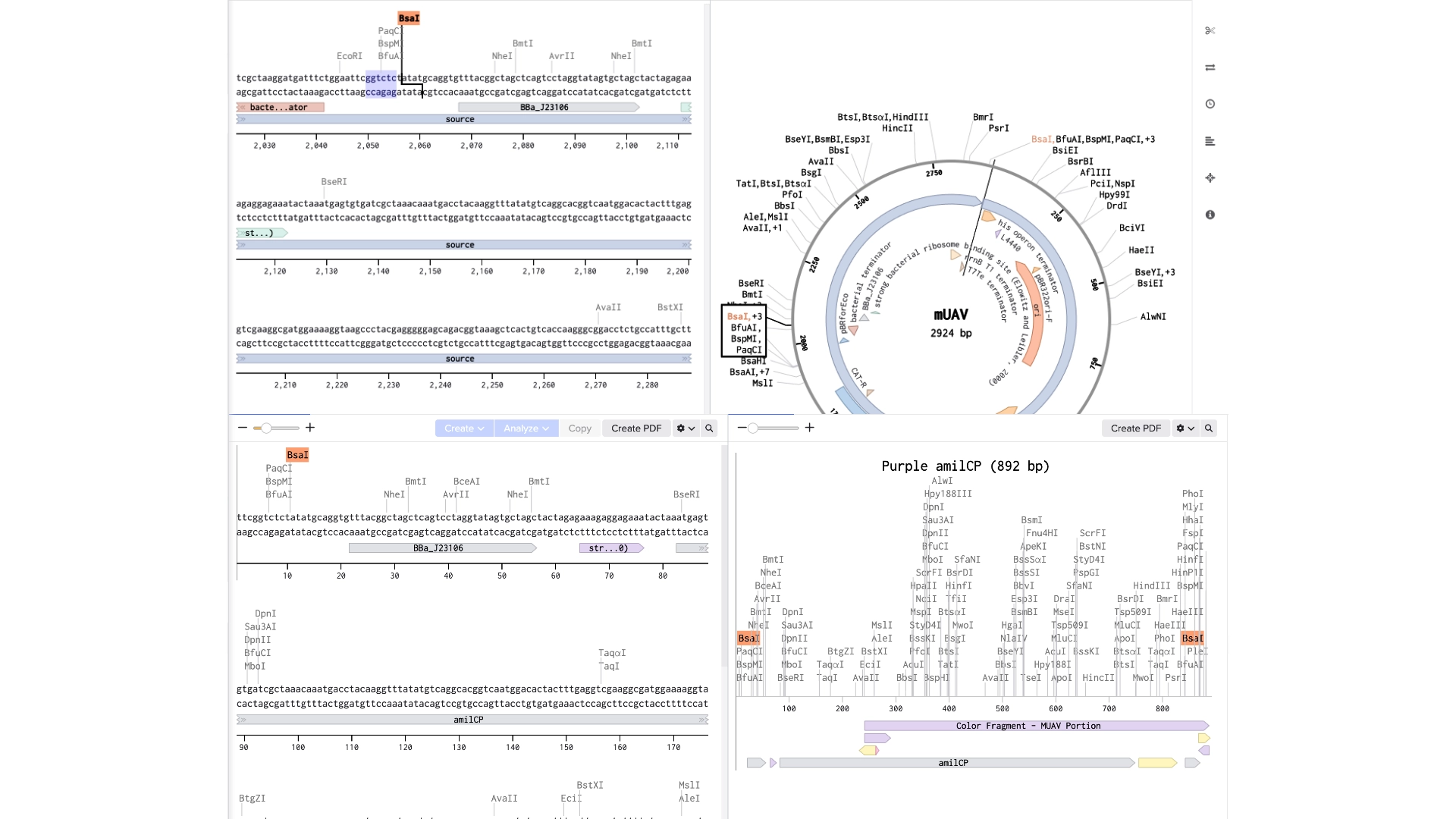Select BciVI site on plasmid map

pyautogui.click(x=1132, y=228)
